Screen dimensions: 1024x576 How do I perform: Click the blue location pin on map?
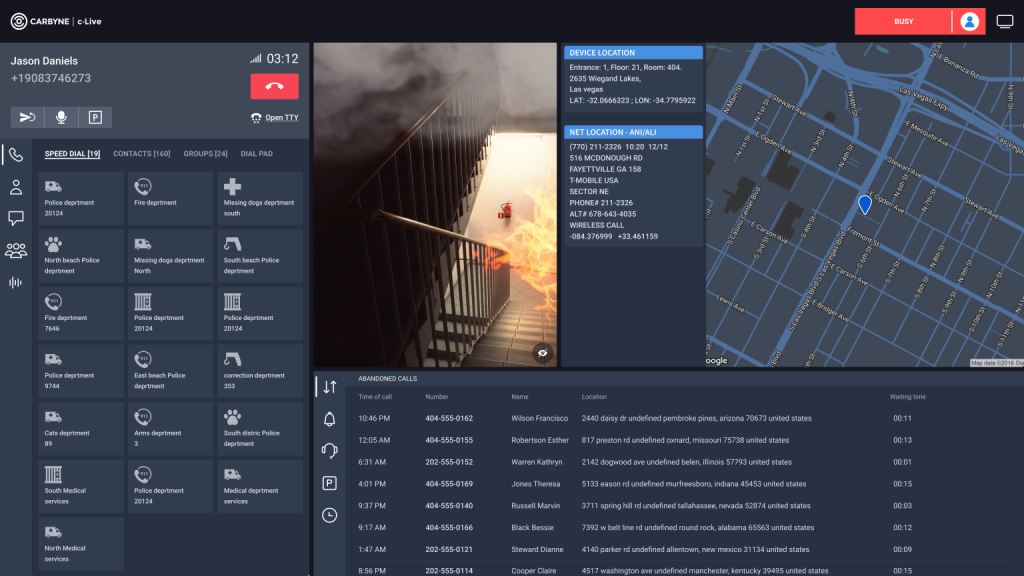[865, 204]
